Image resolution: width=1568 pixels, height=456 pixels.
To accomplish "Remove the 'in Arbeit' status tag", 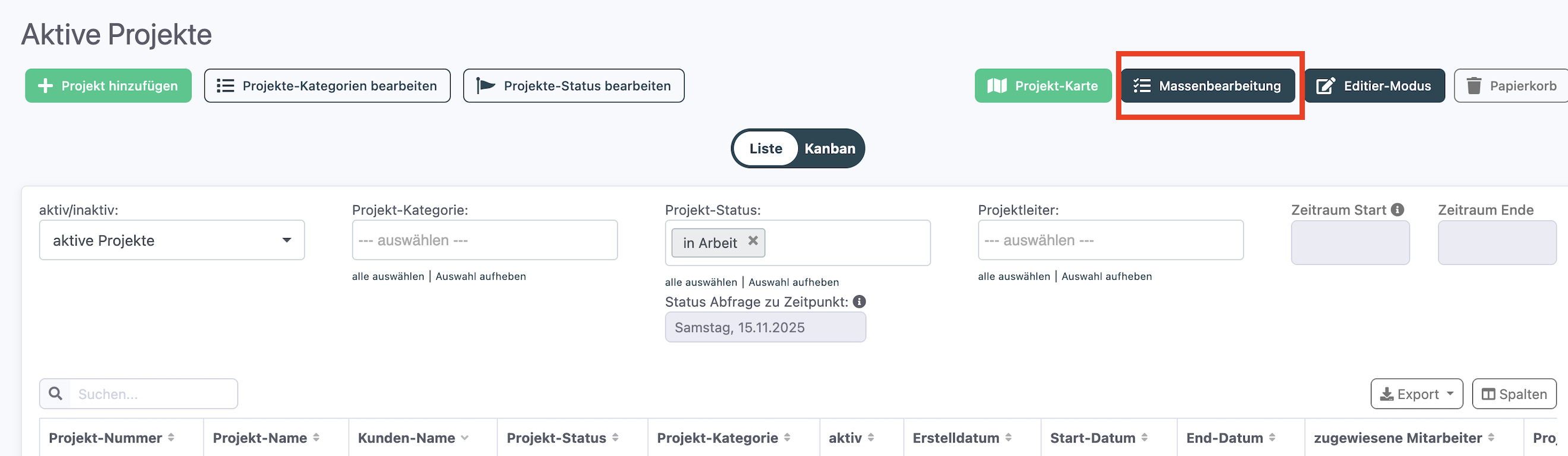I will [x=753, y=240].
